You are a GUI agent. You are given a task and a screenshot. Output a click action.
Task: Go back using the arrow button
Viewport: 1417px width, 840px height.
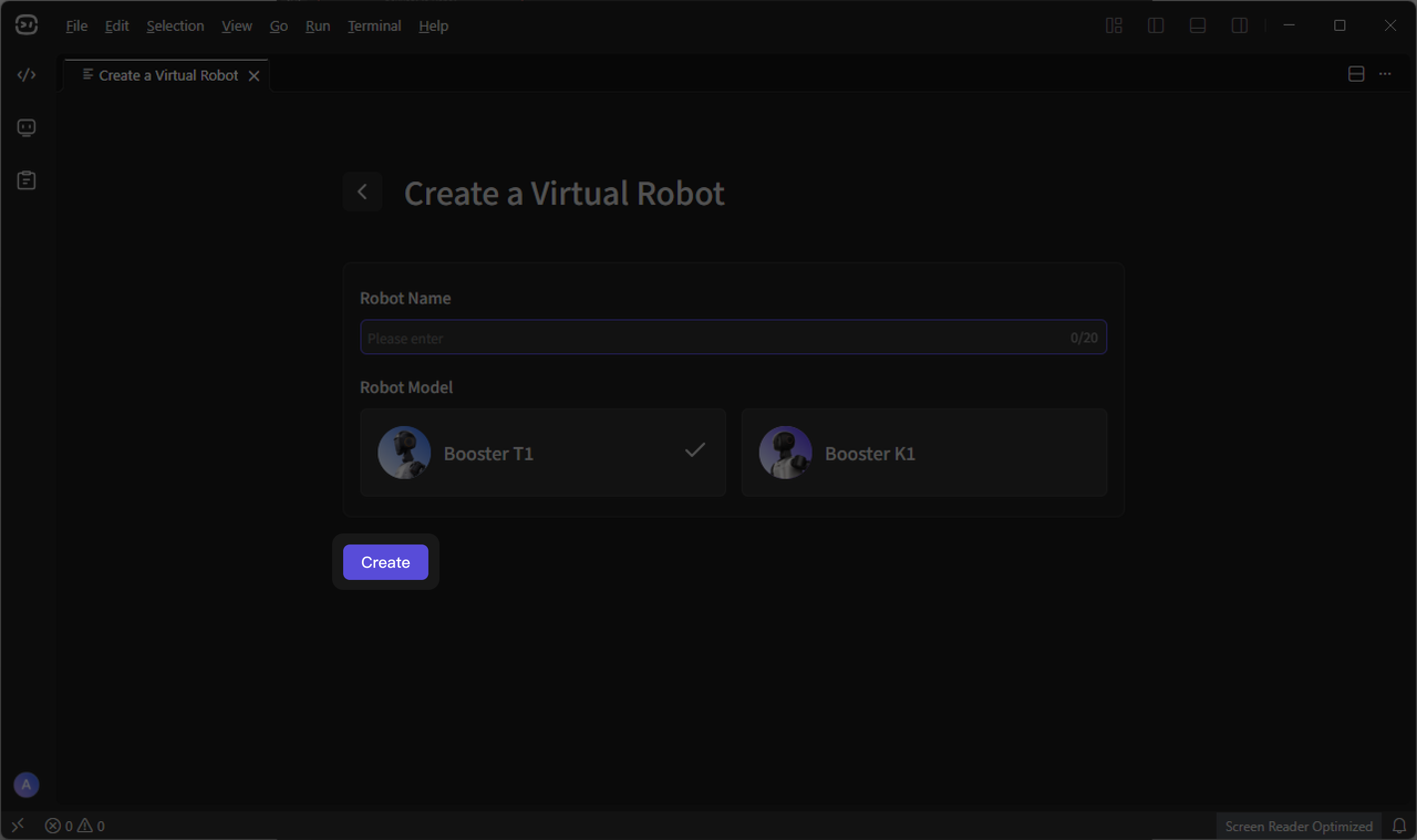[363, 192]
